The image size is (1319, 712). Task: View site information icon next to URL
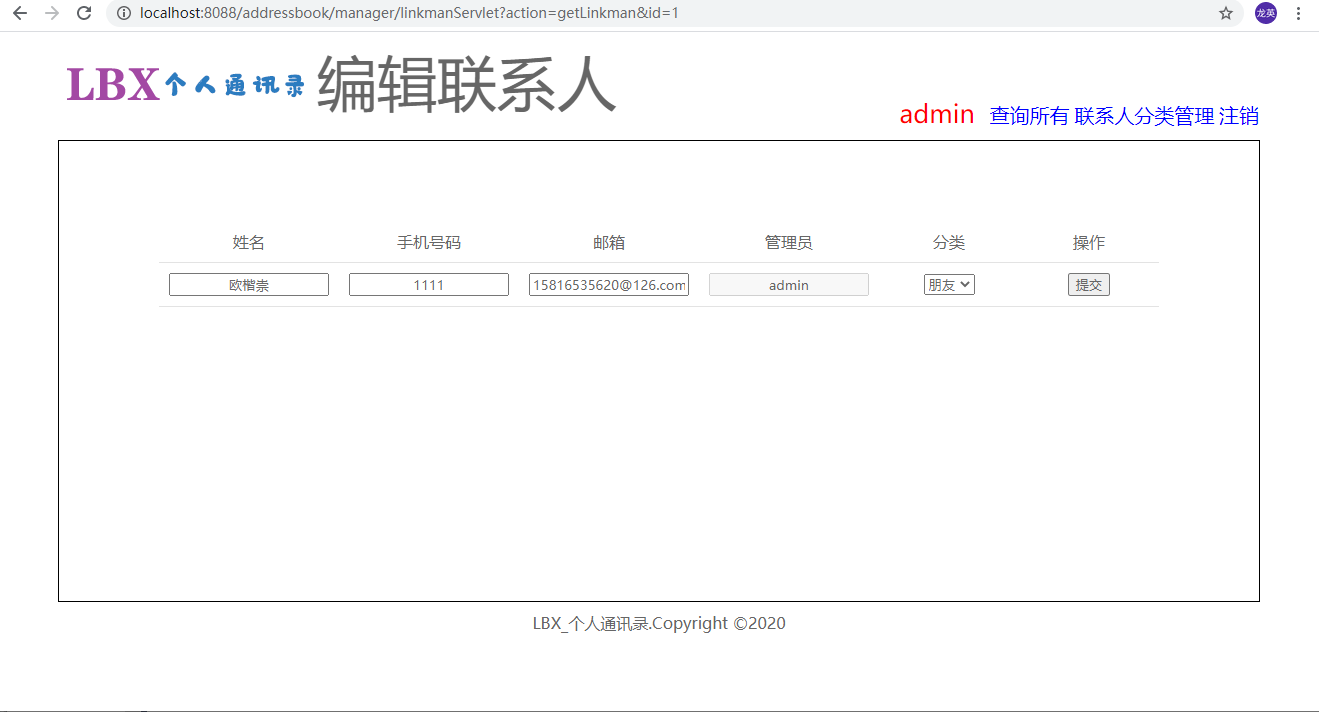coord(124,13)
